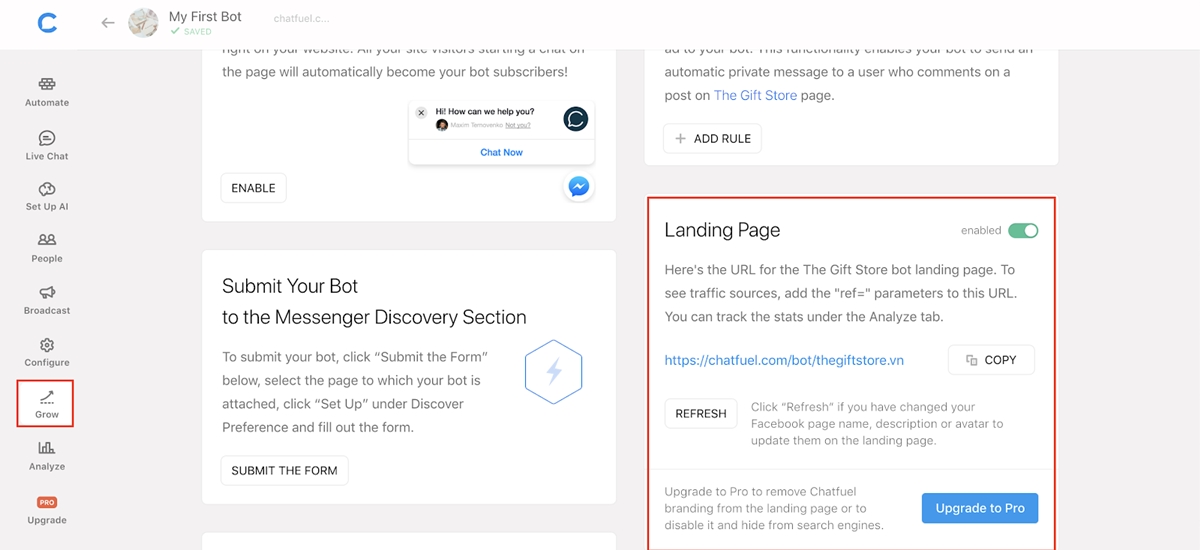This screenshot has width=1200, height=550.
Task: Select the Grow tab in sidebar
Action: [47, 404]
